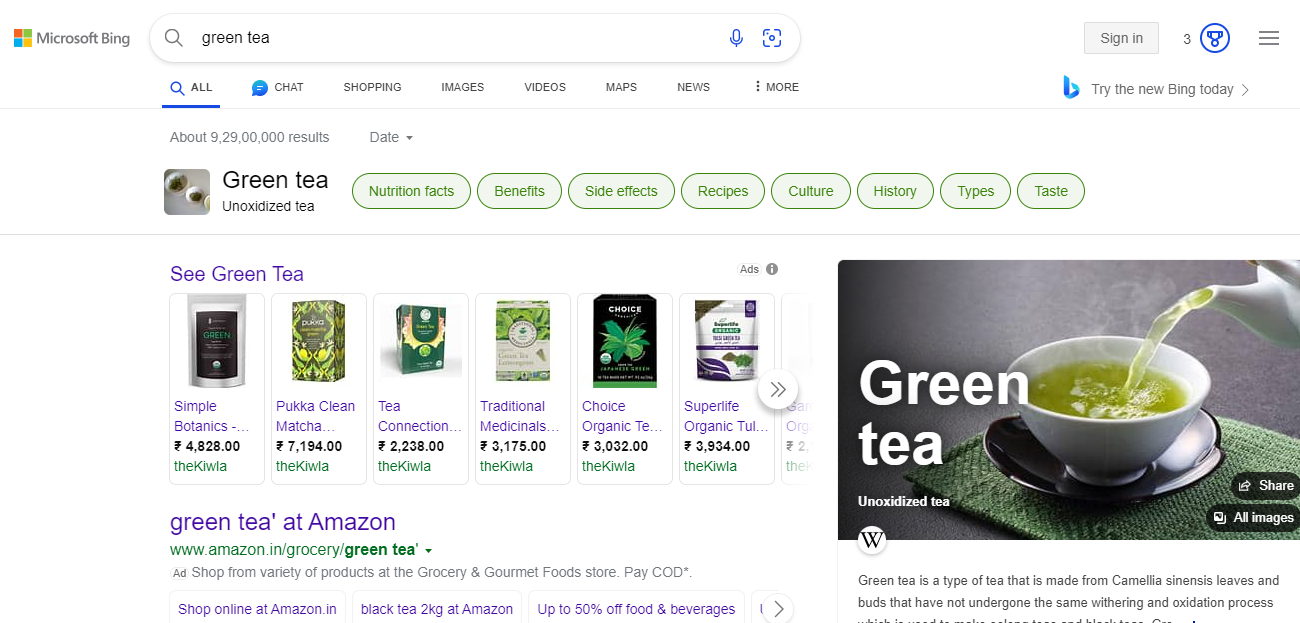
Task: Click Shop online at Amazon.in sitelink
Action: (257, 609)
